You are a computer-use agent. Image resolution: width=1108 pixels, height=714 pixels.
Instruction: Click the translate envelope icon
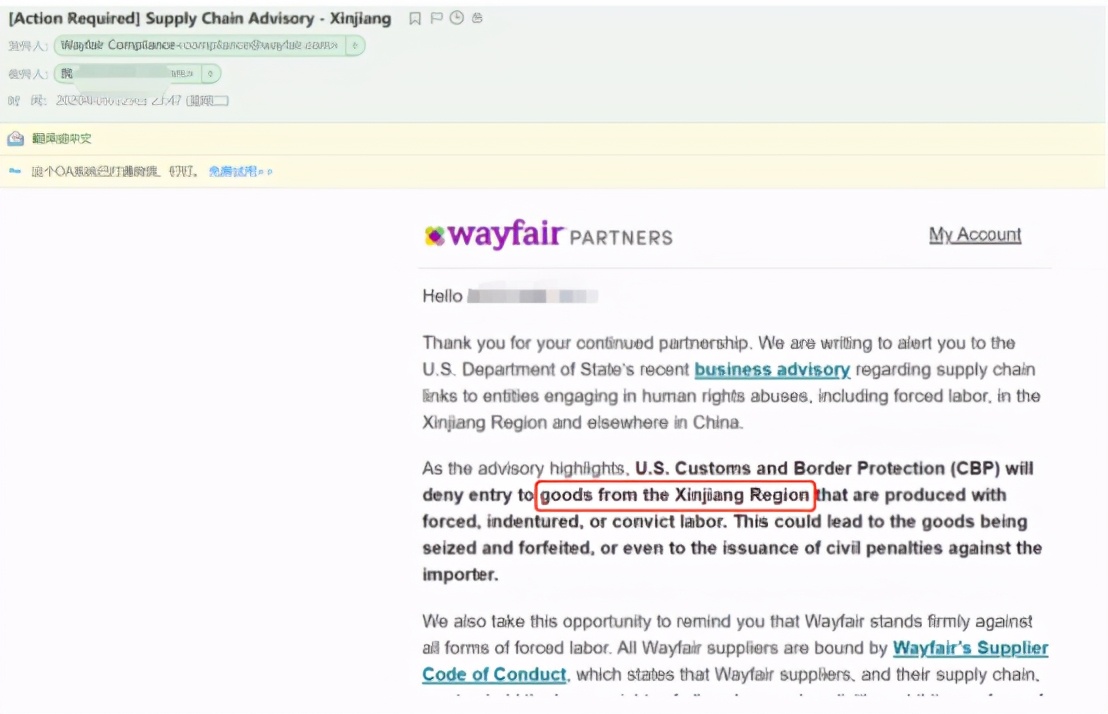tap(15, 138)
